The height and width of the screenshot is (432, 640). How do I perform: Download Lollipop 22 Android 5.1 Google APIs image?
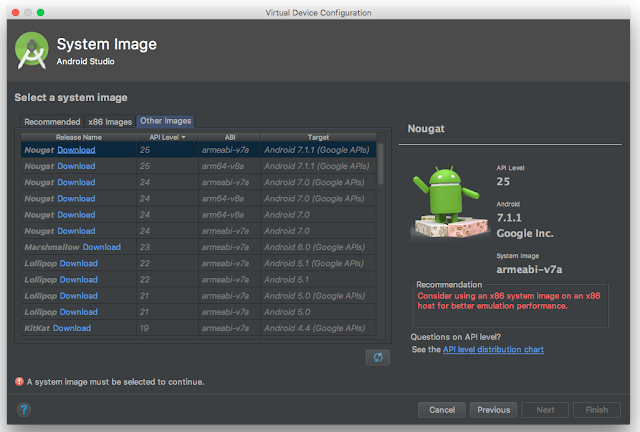[79, 263]
